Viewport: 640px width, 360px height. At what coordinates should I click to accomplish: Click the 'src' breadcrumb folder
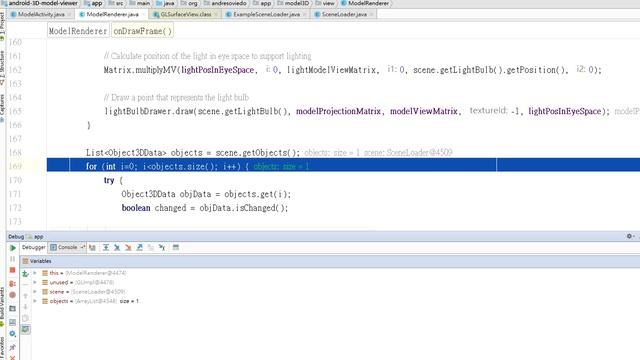tap(116, 3)
